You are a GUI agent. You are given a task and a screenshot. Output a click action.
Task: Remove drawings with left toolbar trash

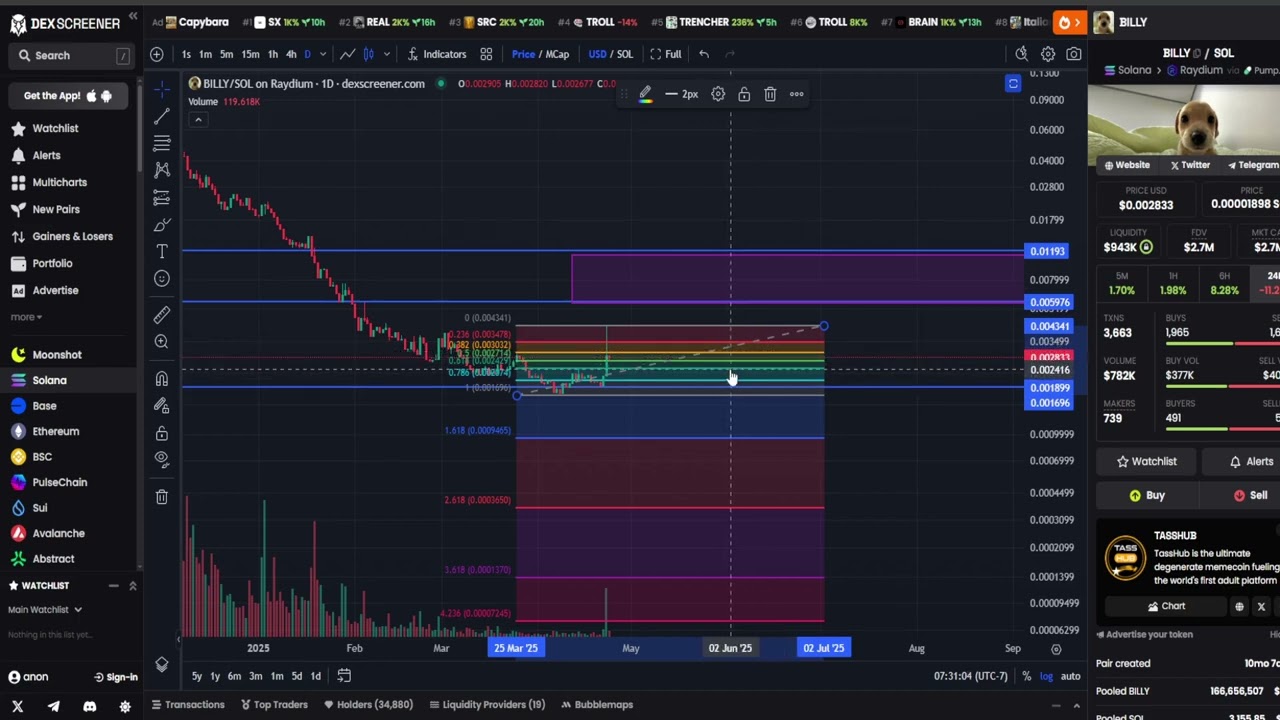(162, 496)
